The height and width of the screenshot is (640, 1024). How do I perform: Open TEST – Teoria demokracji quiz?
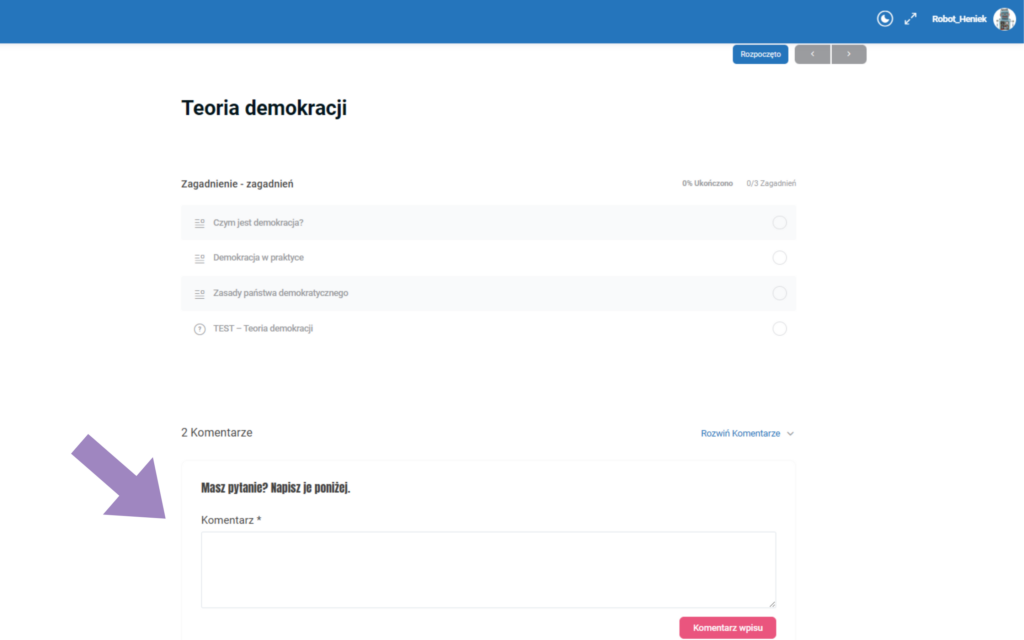click(263, 329)
